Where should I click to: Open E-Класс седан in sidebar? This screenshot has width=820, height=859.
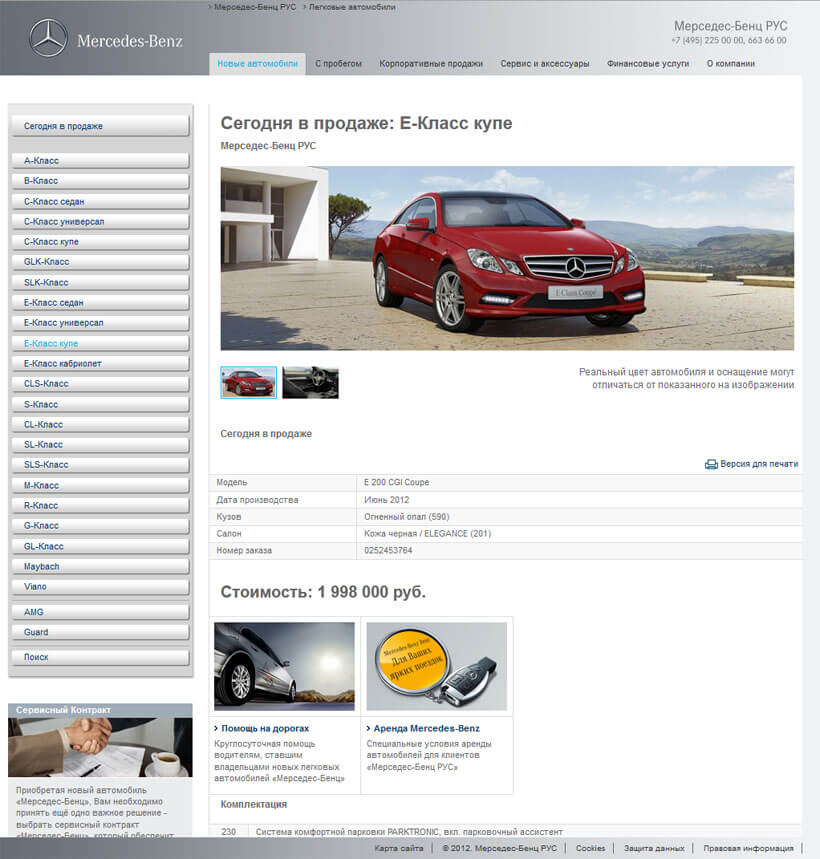click(x=100, y=302)
